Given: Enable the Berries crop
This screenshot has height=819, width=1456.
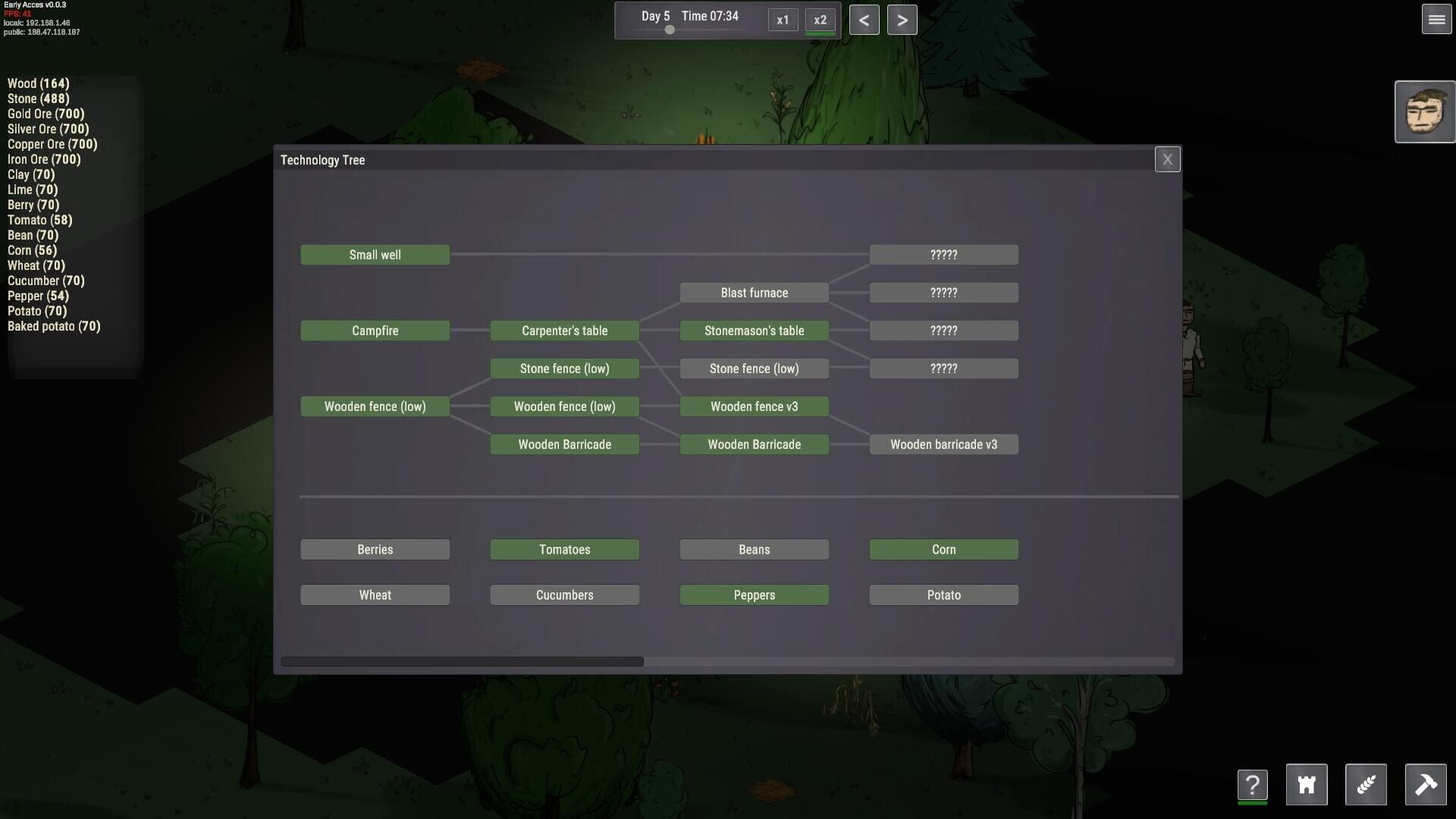Looking at the screenshot, I should point(375,549).
